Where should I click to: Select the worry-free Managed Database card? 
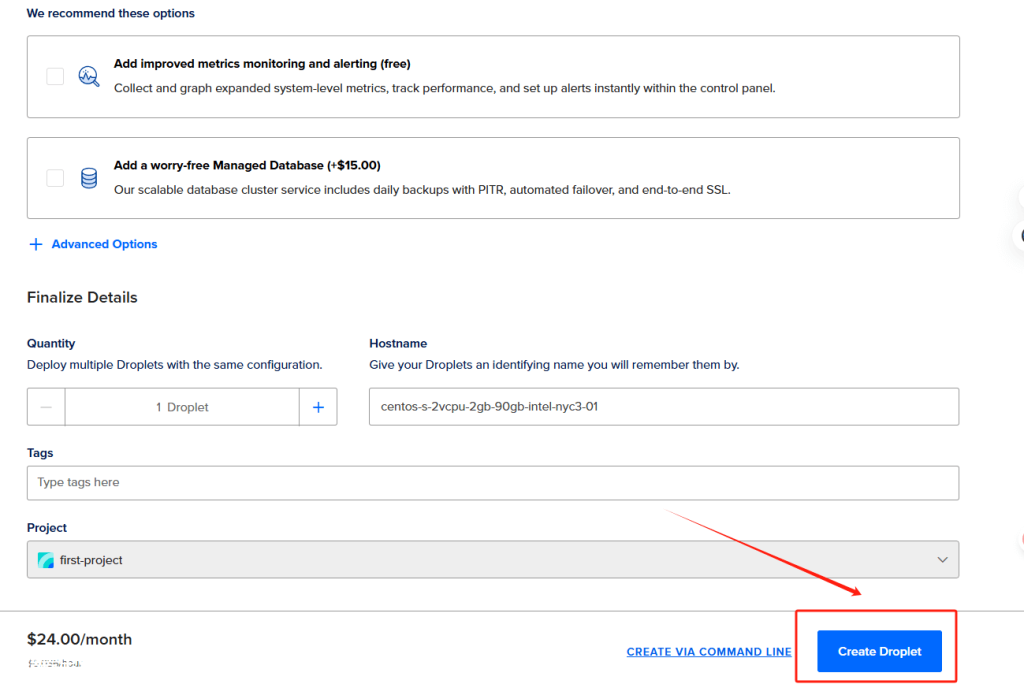coord(493,178)
